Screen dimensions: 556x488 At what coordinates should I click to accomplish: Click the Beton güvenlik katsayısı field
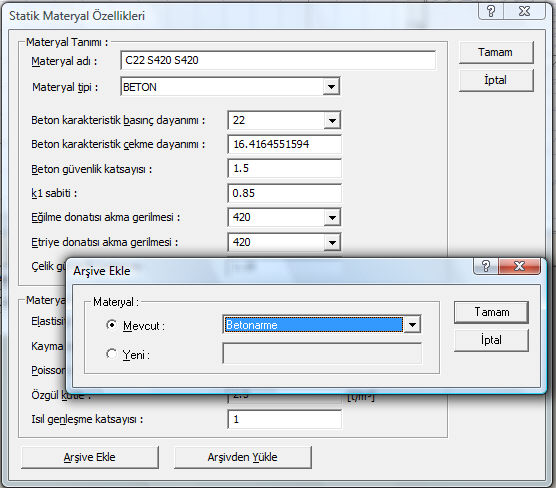[x=284, y=168]
